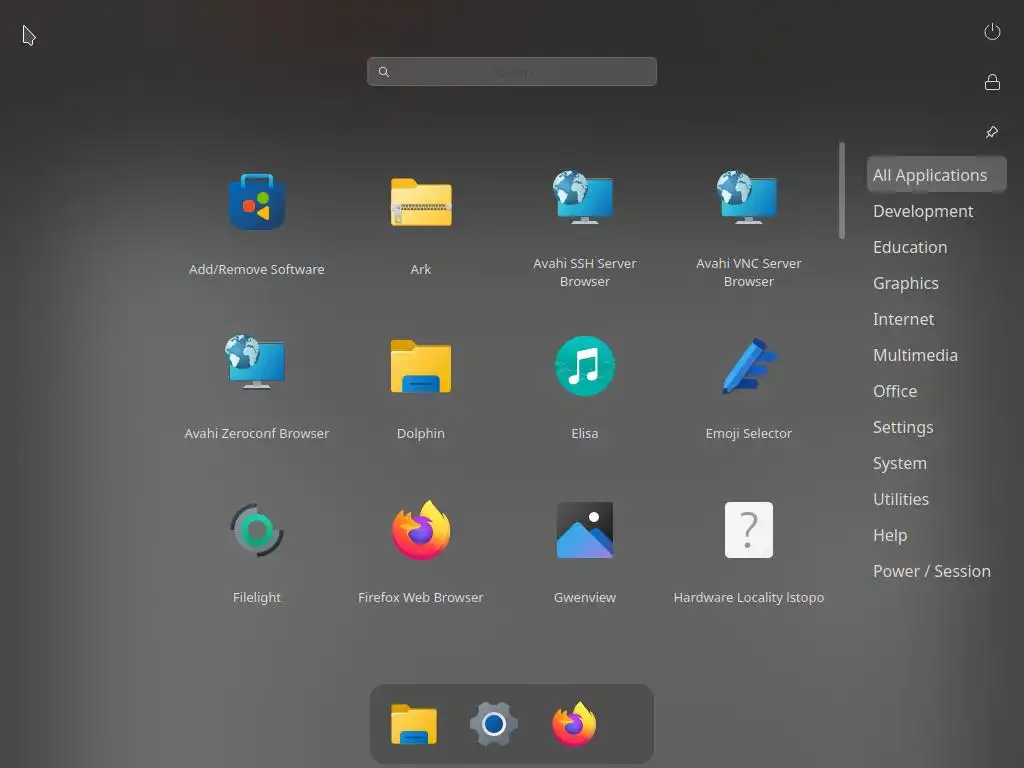Click the "Firefox Web Browser" label
Viewport: 1024px width, 768px height.
(x=421, y=597)
